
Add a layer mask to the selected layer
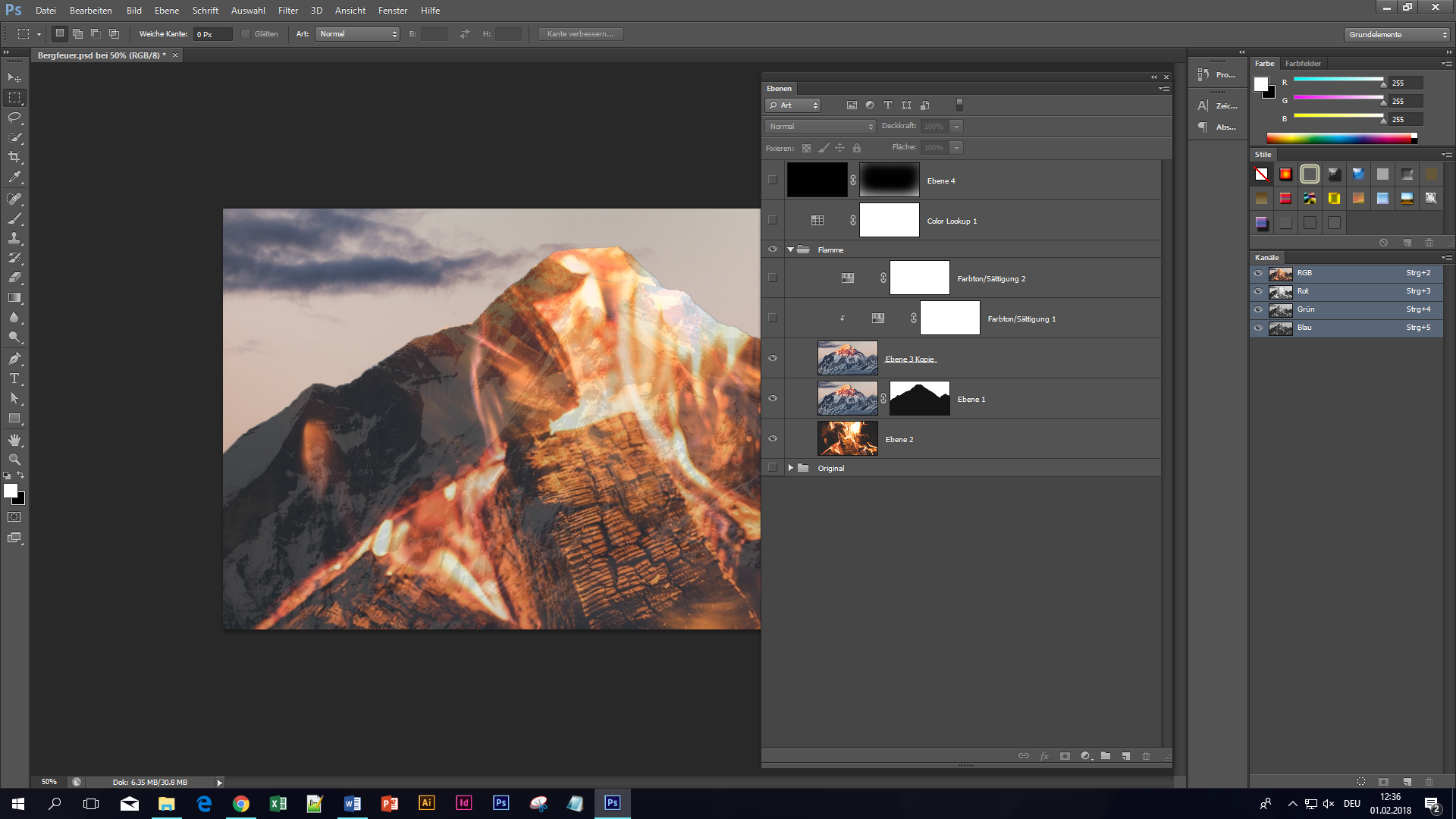pyautogui.click(x=1065, y=756)
